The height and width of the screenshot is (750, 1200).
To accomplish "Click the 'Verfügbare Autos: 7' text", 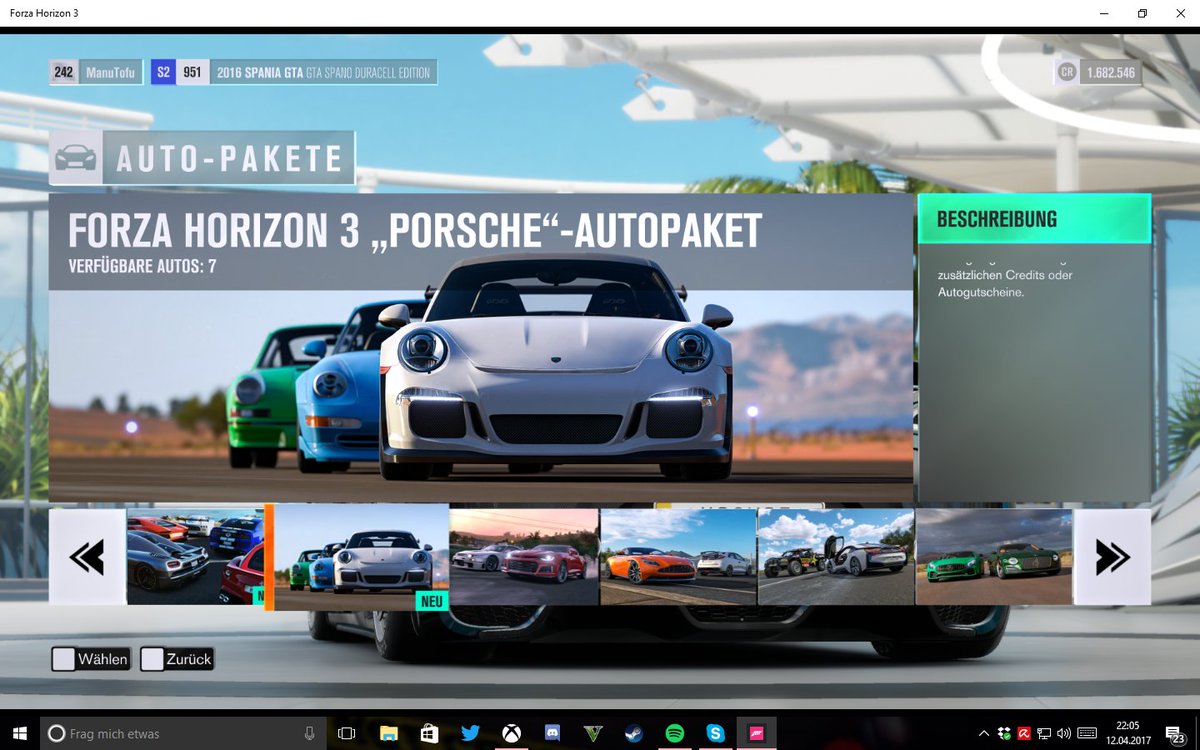I will click(x=142, y=267).
